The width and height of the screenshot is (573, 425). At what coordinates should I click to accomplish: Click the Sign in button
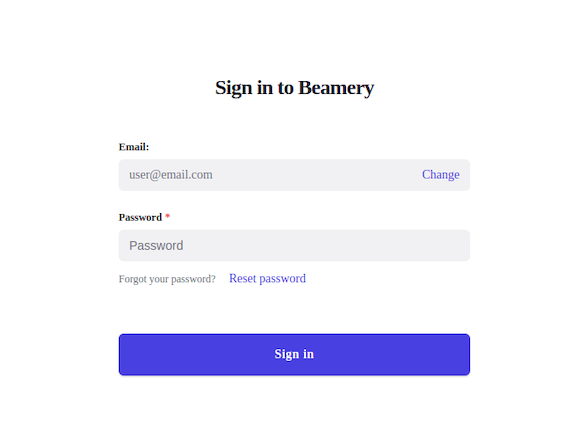(294, 354)
